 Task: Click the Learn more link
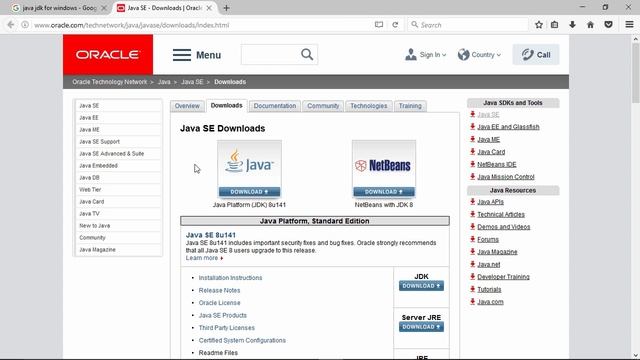(202, 258)
